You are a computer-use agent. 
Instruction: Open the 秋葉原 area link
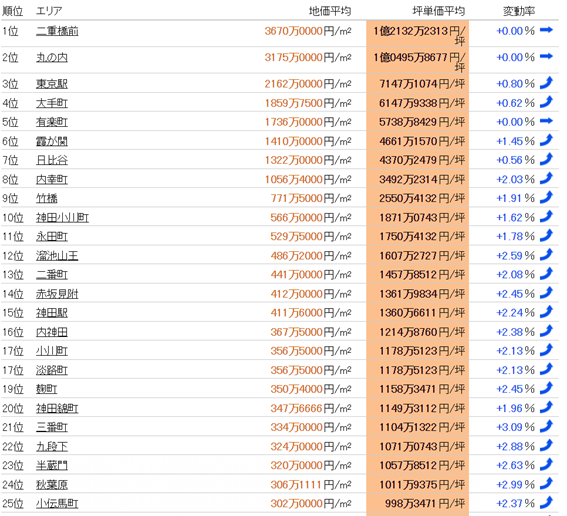pos(52,485)
